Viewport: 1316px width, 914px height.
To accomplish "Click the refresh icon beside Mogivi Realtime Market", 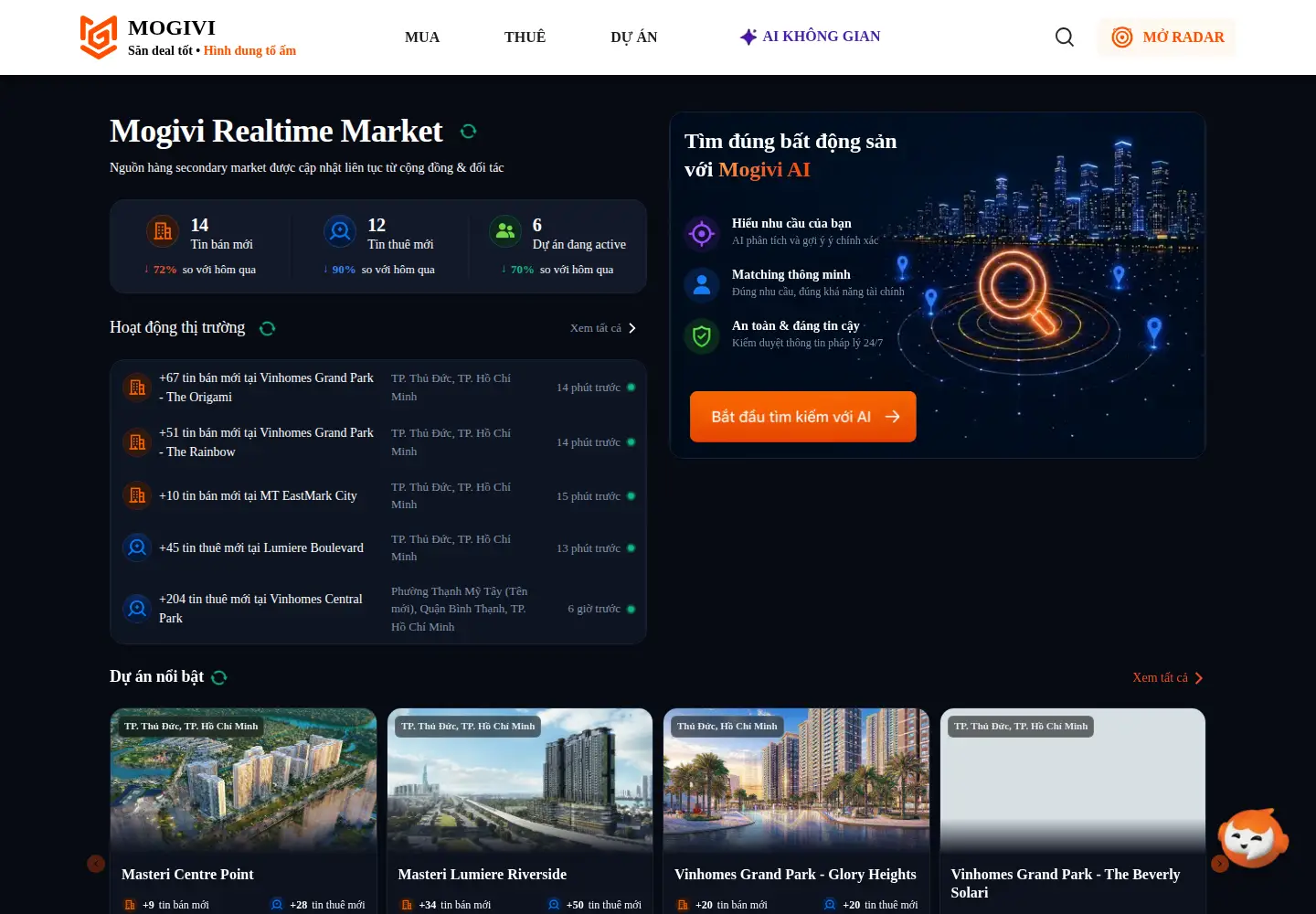I will pos(469,131).
